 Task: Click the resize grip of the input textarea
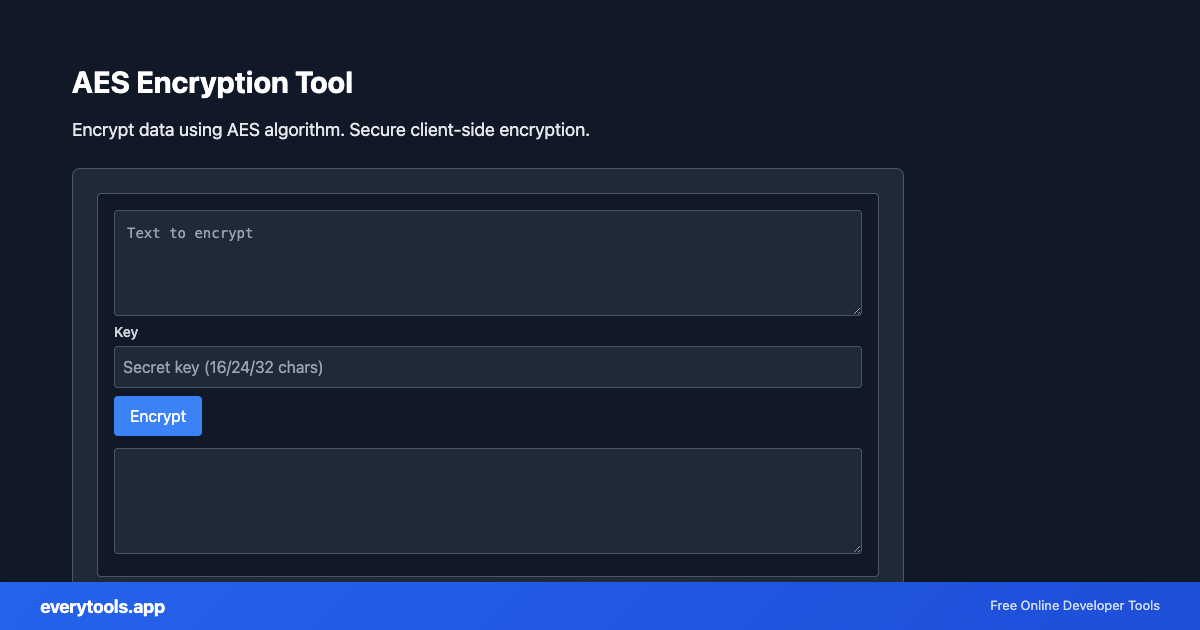[x=857, y=311]
